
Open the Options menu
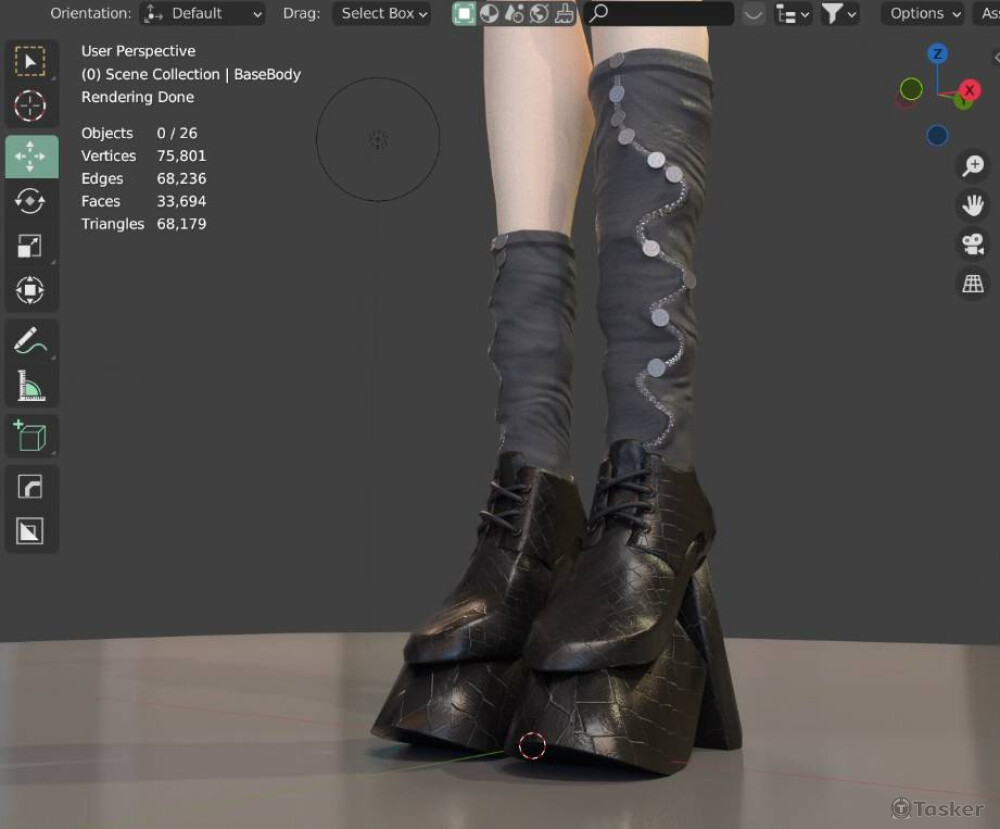[925, 14]
